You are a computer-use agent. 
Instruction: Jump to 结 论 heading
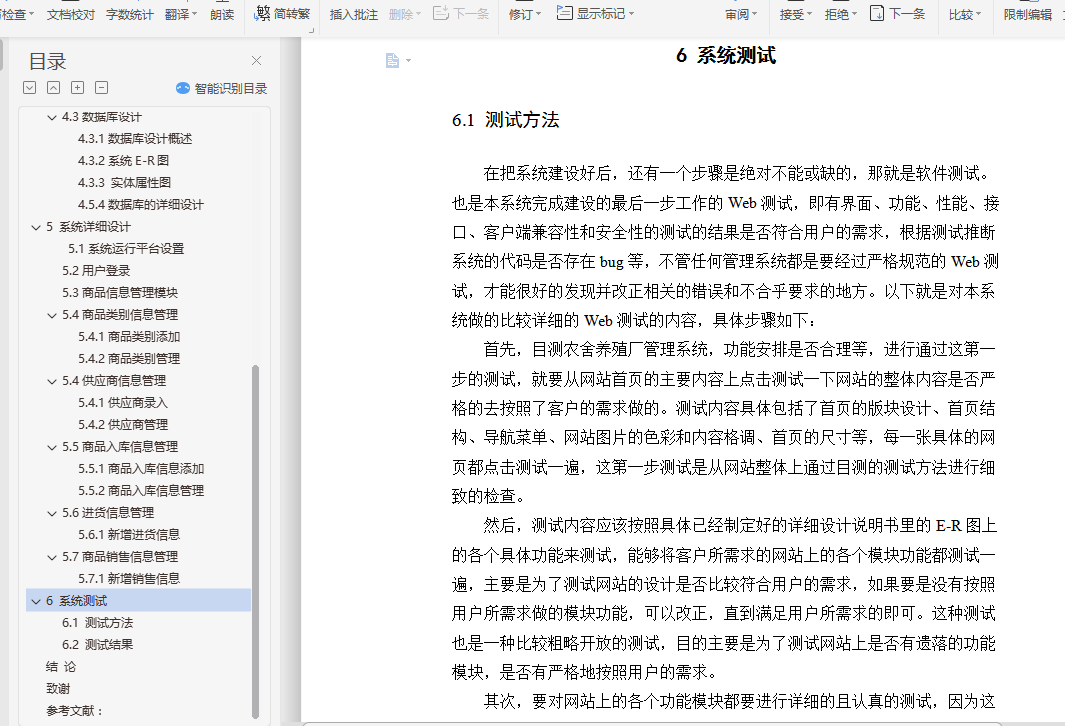[60, 667]
